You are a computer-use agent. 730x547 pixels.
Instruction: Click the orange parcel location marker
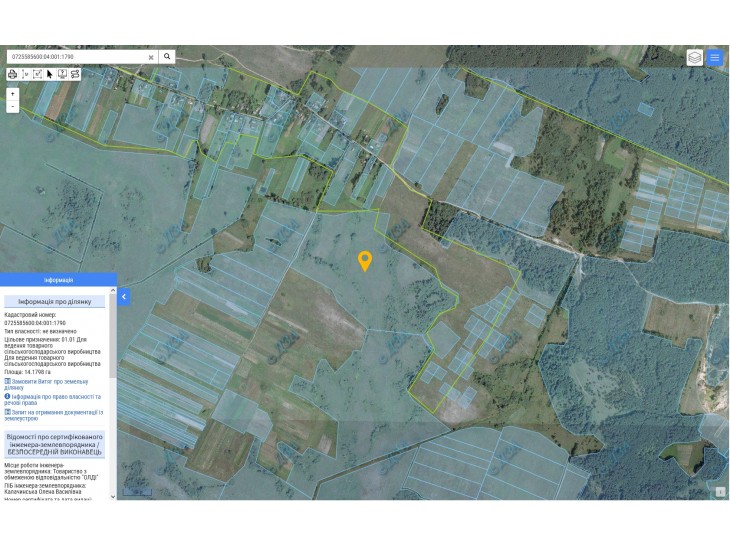click(x=365, y=261)
